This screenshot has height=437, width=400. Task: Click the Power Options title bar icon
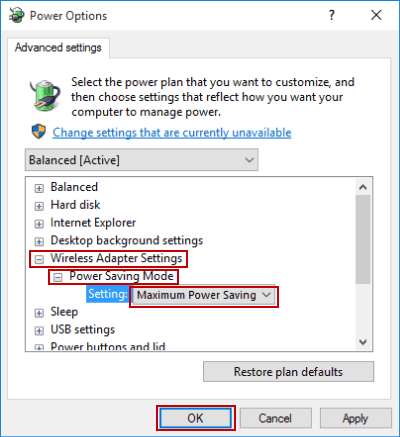click(16, 15)
